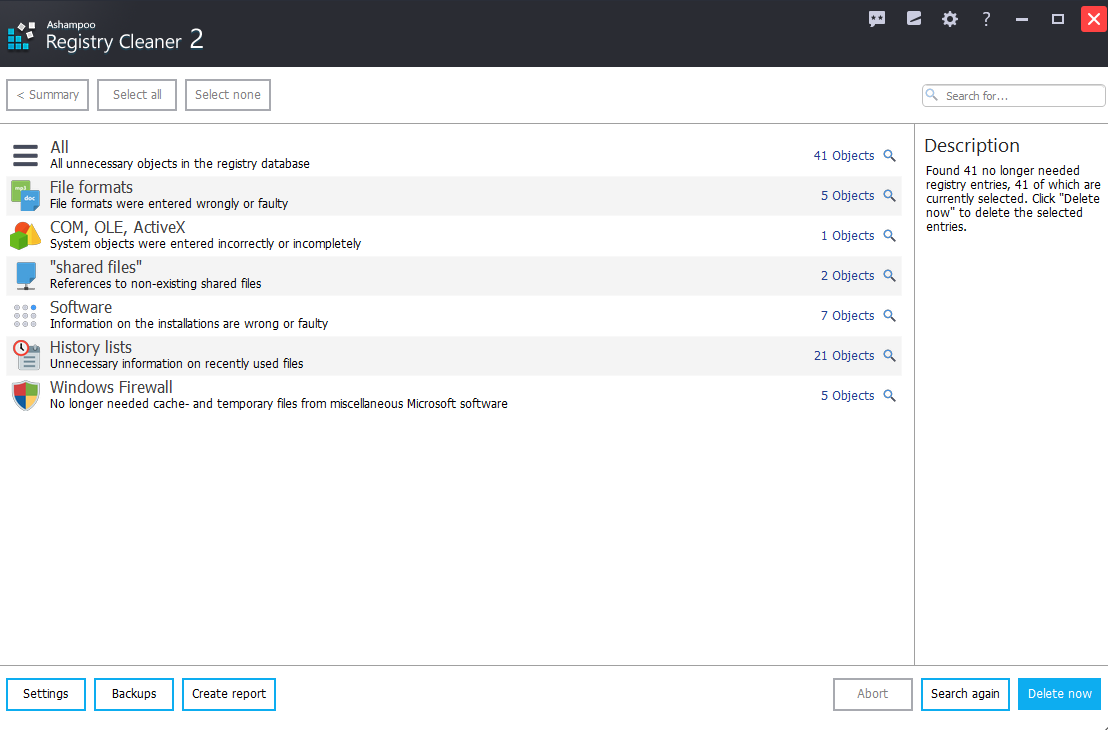Open settings gear icon in title bar
Viewport: 1108px width, 730px height.
tap(950, 19)
